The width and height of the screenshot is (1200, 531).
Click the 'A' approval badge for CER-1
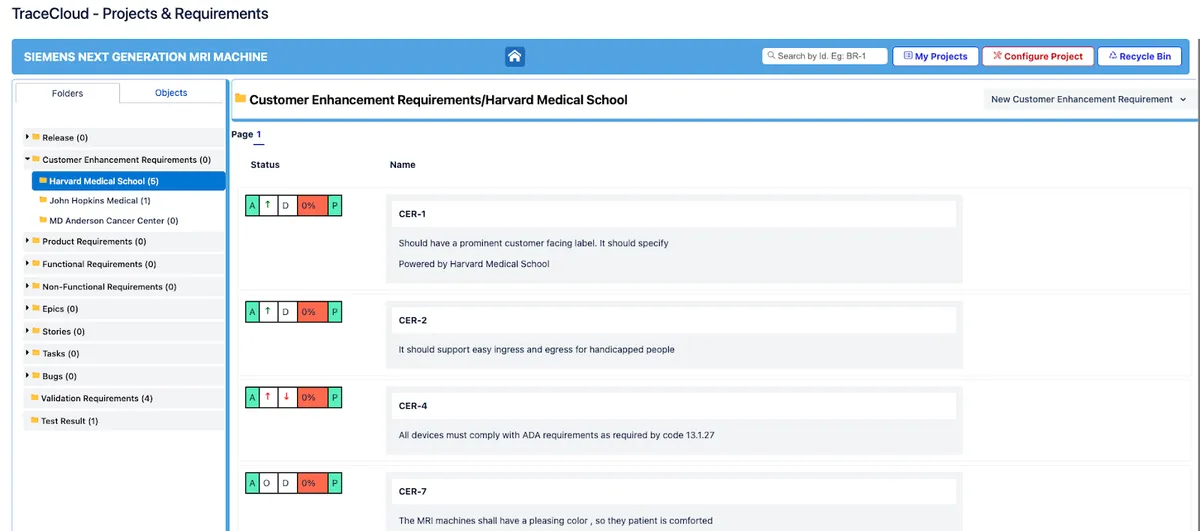pyautogui.click(x=253, y=205)
